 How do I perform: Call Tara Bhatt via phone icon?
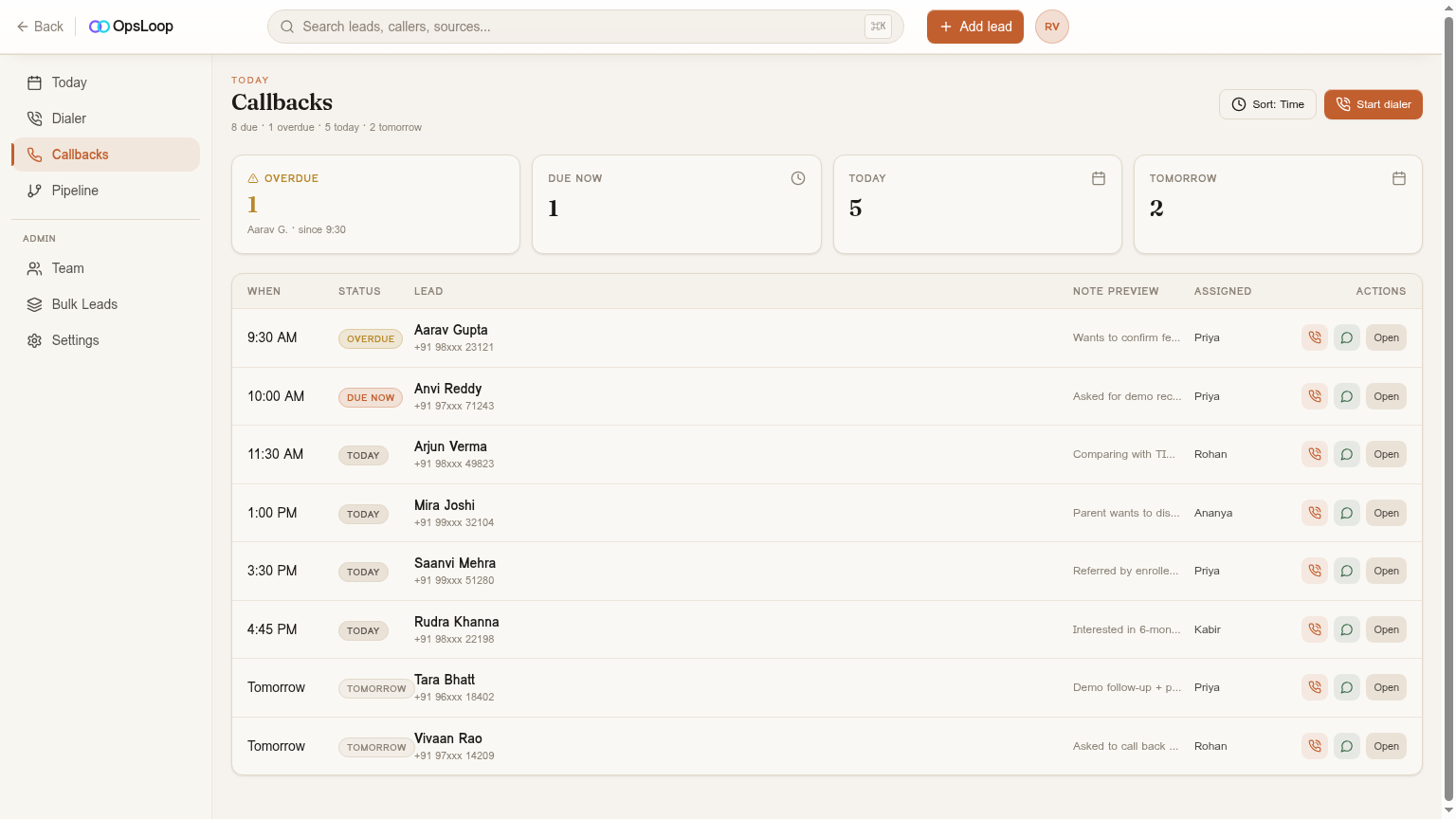pos(1314,687)
